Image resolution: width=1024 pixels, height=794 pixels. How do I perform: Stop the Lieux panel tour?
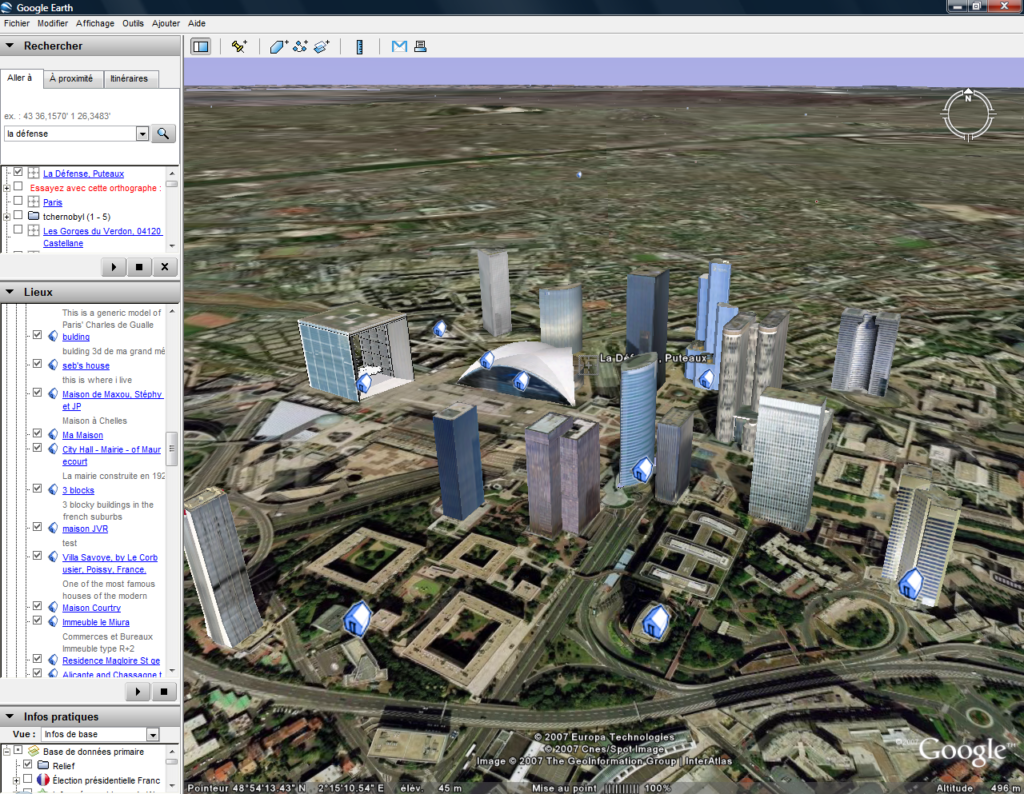[164, 691]
